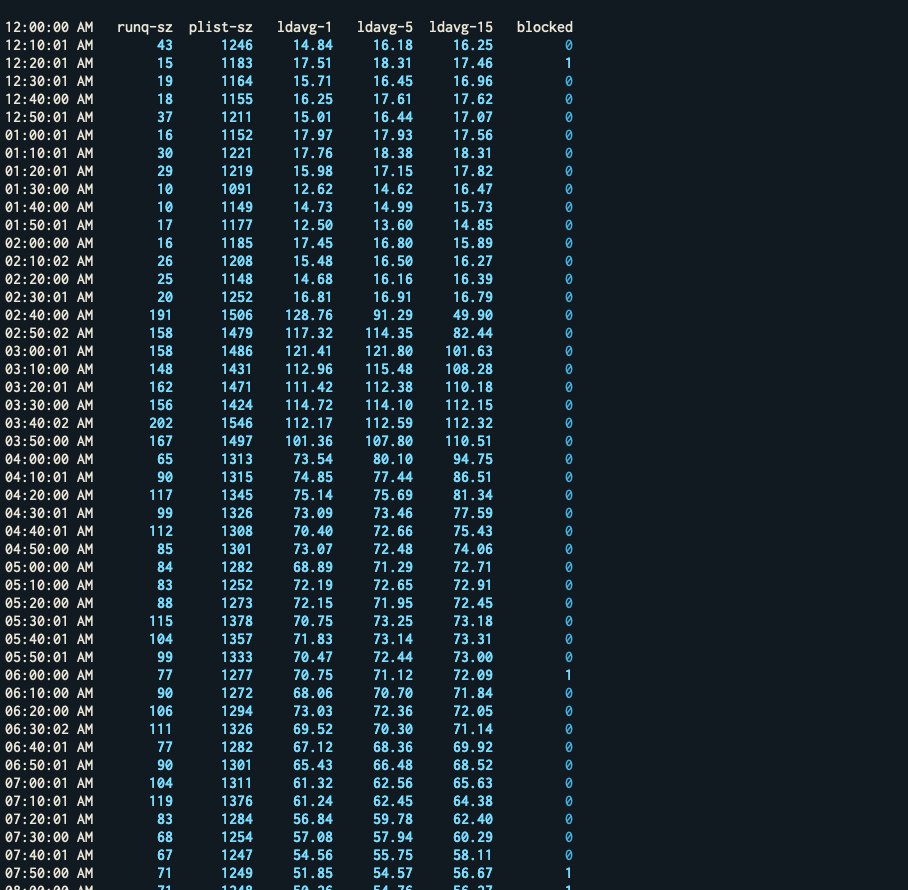Select ldavg-1 value 17.51
Viewport: 908px width, 890px height.
[x=313, y=63]
